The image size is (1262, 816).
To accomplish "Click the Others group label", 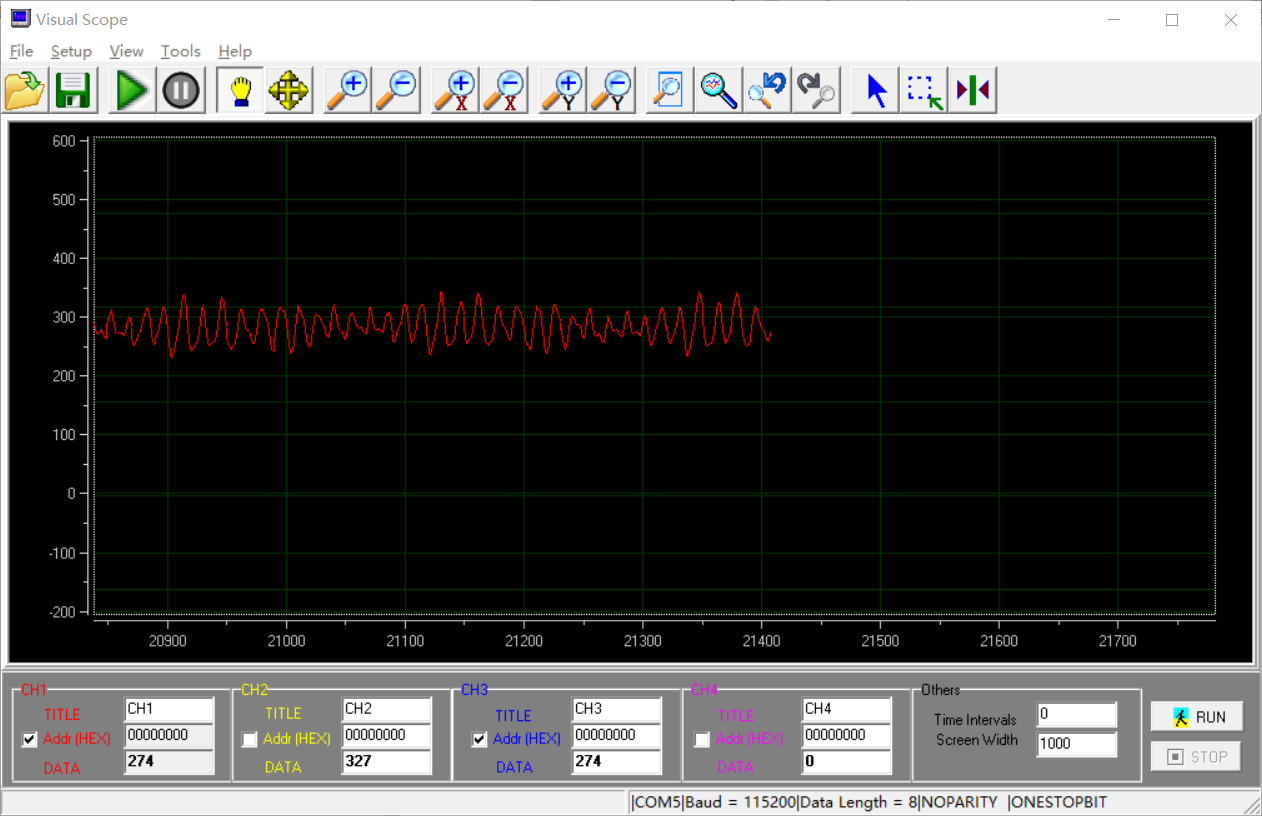I will click(x=941, y=690).
